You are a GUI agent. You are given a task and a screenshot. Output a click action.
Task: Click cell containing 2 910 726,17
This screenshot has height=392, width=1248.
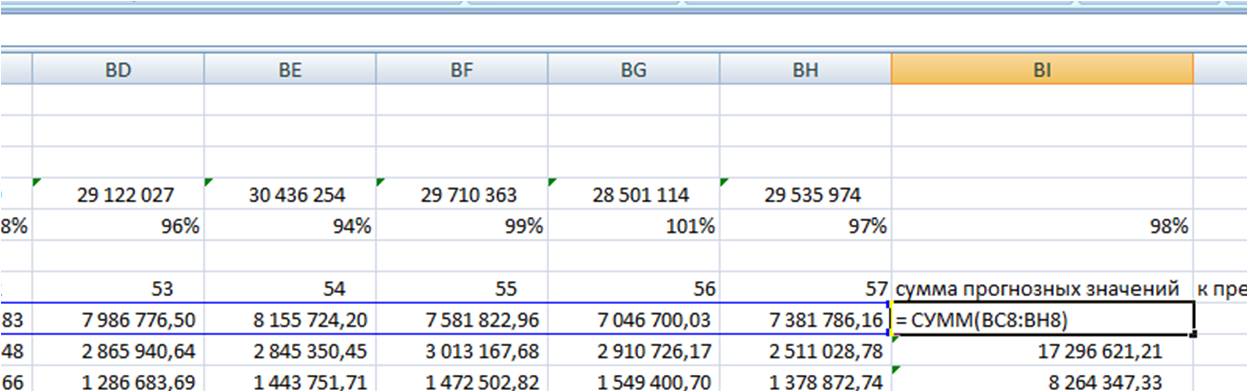tap(633, 350)
